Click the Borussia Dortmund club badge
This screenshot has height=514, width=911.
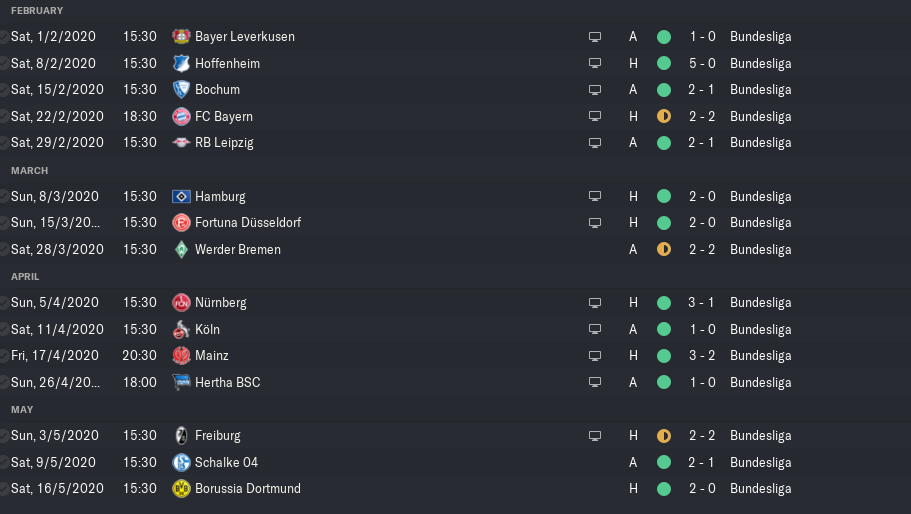[x=181, y=489]
